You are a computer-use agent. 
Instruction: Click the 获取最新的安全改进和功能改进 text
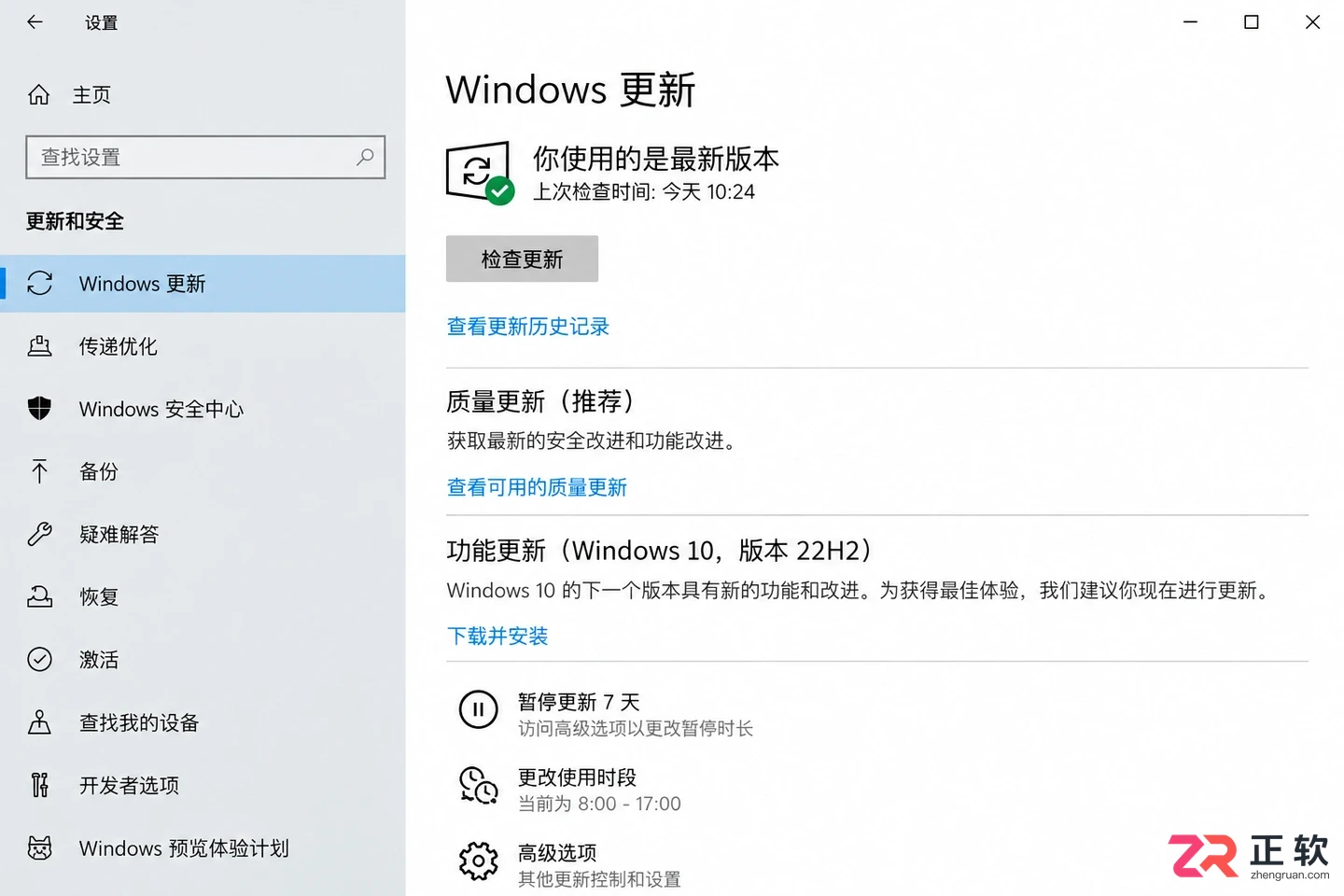(x=594, y=441)
